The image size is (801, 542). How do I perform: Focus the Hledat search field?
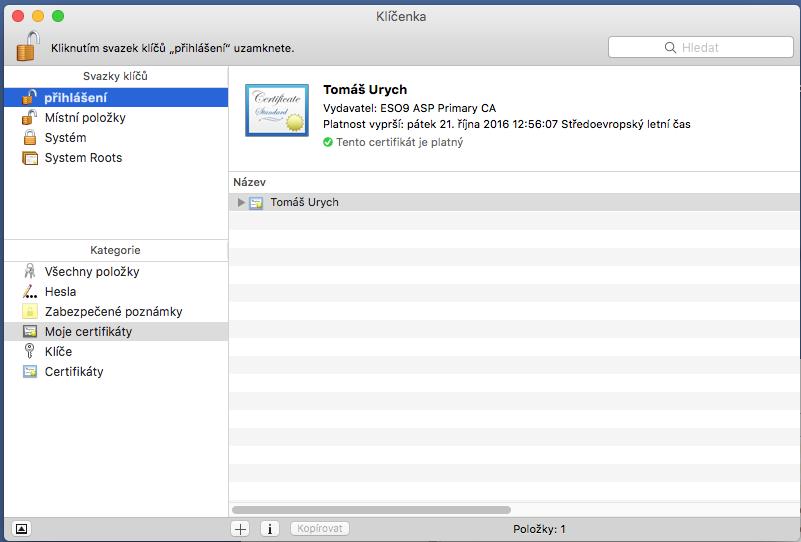point(700,48)
